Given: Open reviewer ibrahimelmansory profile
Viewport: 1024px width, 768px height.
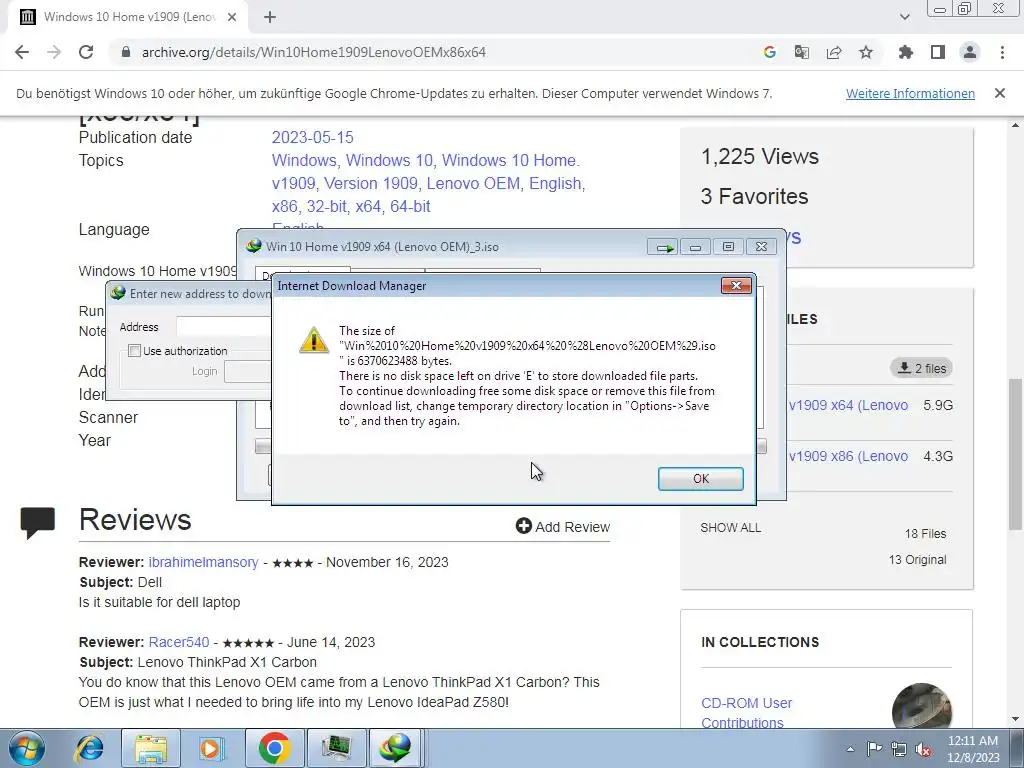Looking at the screenshot, I should [203, 562].
